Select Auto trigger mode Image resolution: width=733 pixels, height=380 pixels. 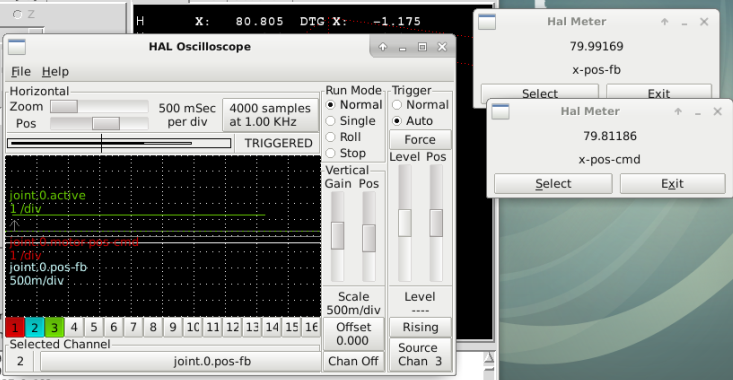coord(412,121)
